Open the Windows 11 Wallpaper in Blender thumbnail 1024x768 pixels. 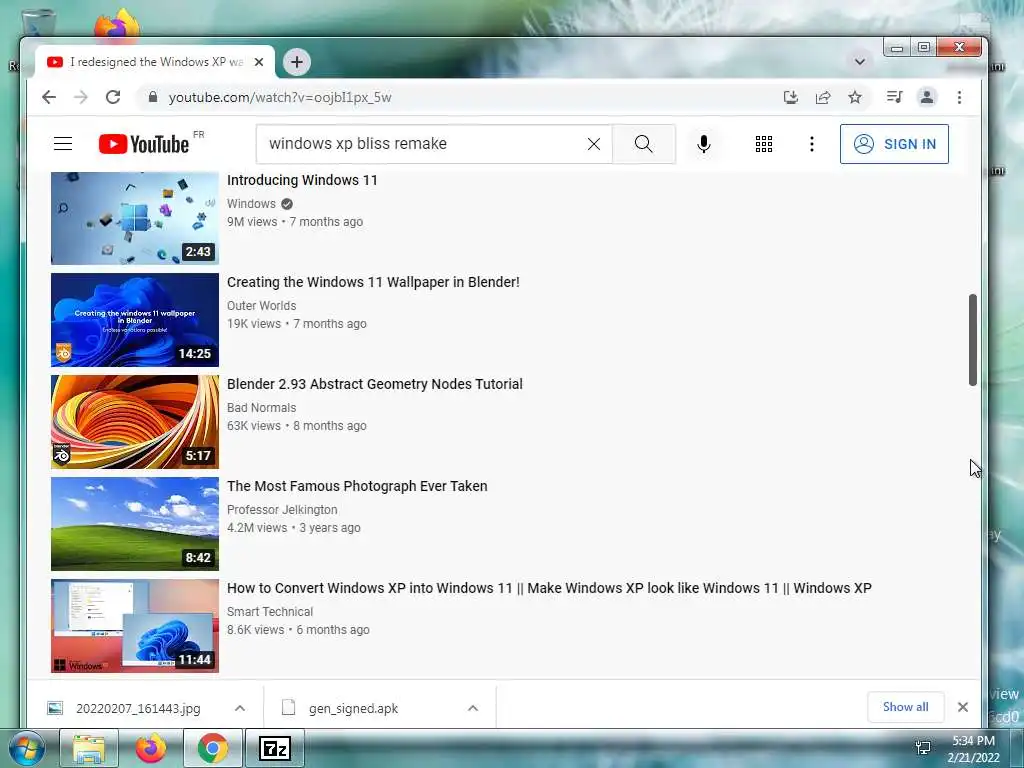[135, 320]
